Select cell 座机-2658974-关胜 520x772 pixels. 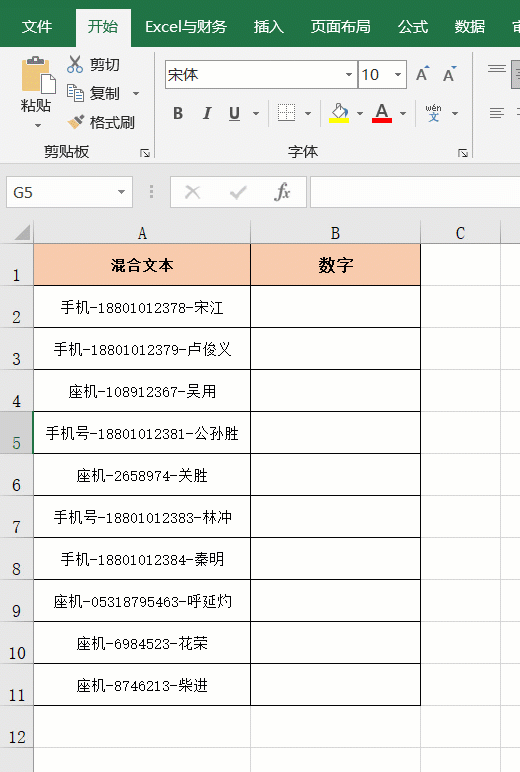click(x=142, y=475)
